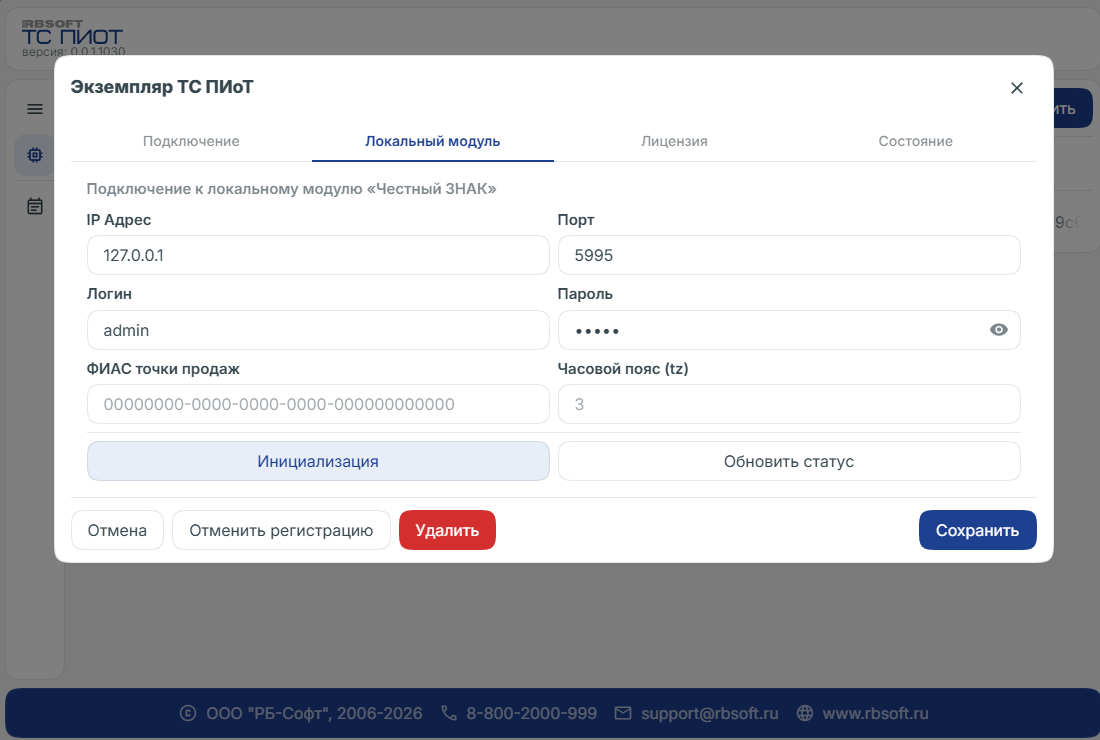This screenshot has width=1100, height=740.
Task: Open the support@rbsoft.ru email link
Action: [709, 713]
